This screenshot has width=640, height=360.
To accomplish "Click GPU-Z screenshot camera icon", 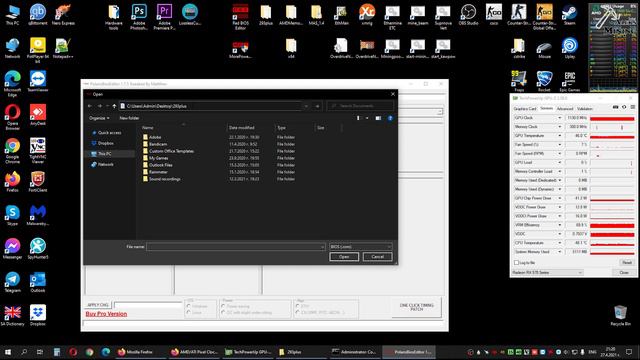I will pyautogui.click(x=616, y=107).
